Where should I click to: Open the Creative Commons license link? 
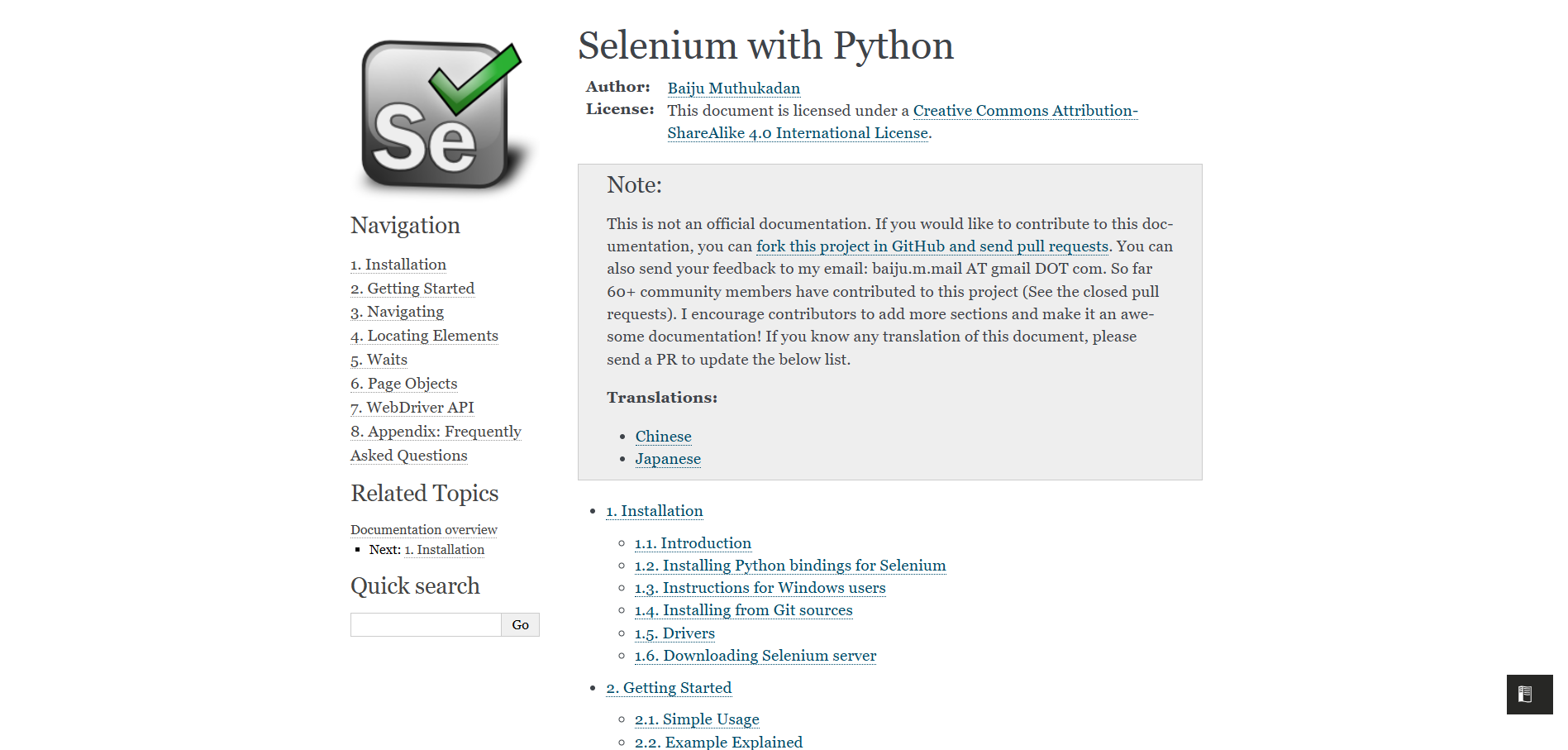pyautogui.click(x=1025, y=111)
